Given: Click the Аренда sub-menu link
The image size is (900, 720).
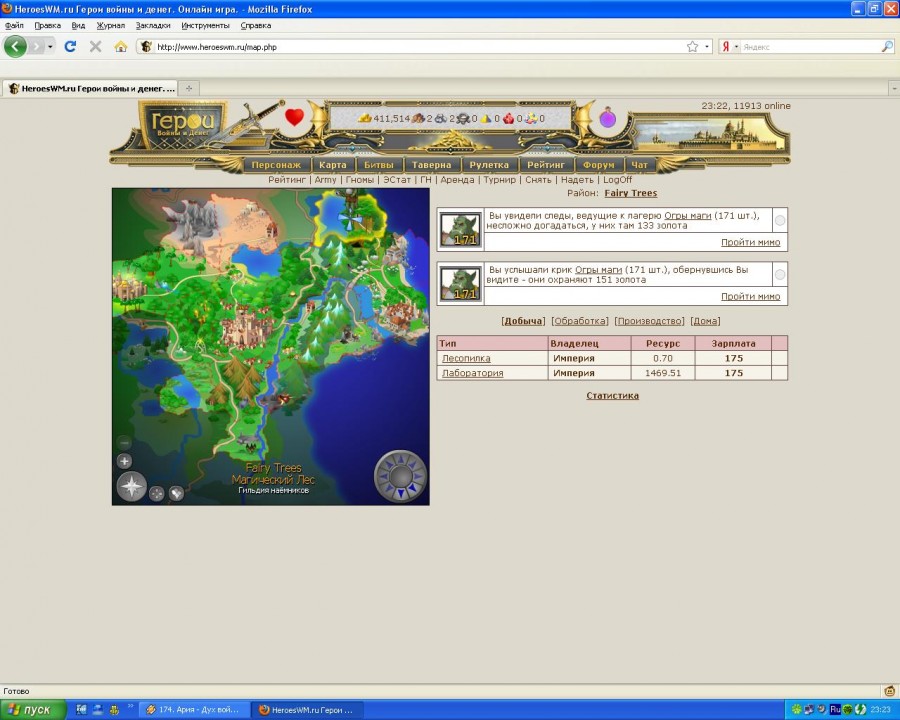Looking at the screenshot, I should click(x=457, y=180).
